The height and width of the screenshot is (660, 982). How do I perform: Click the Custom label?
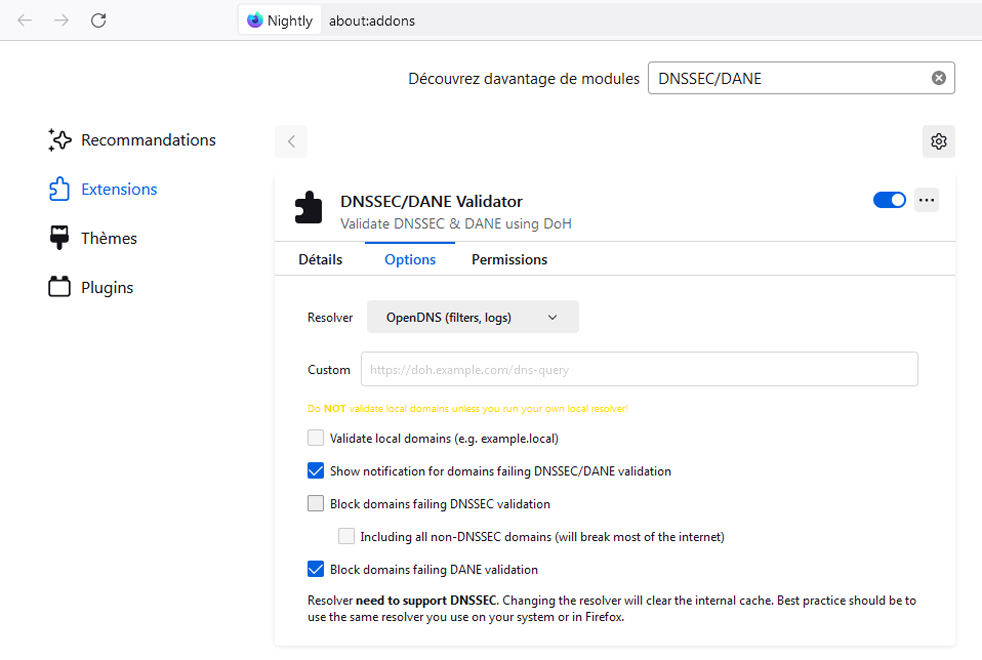329,370
